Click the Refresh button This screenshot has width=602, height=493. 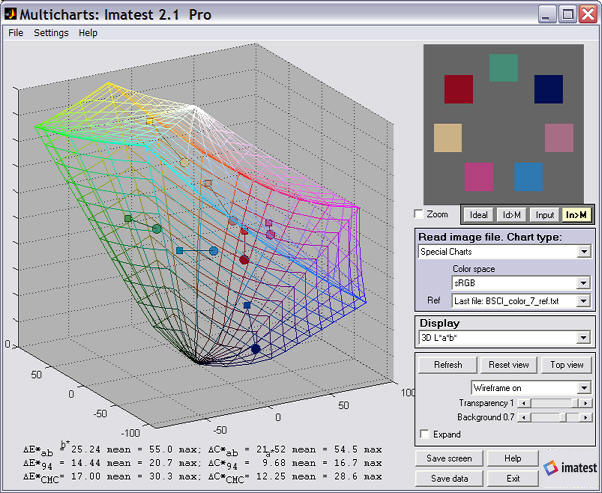point(448,365)
